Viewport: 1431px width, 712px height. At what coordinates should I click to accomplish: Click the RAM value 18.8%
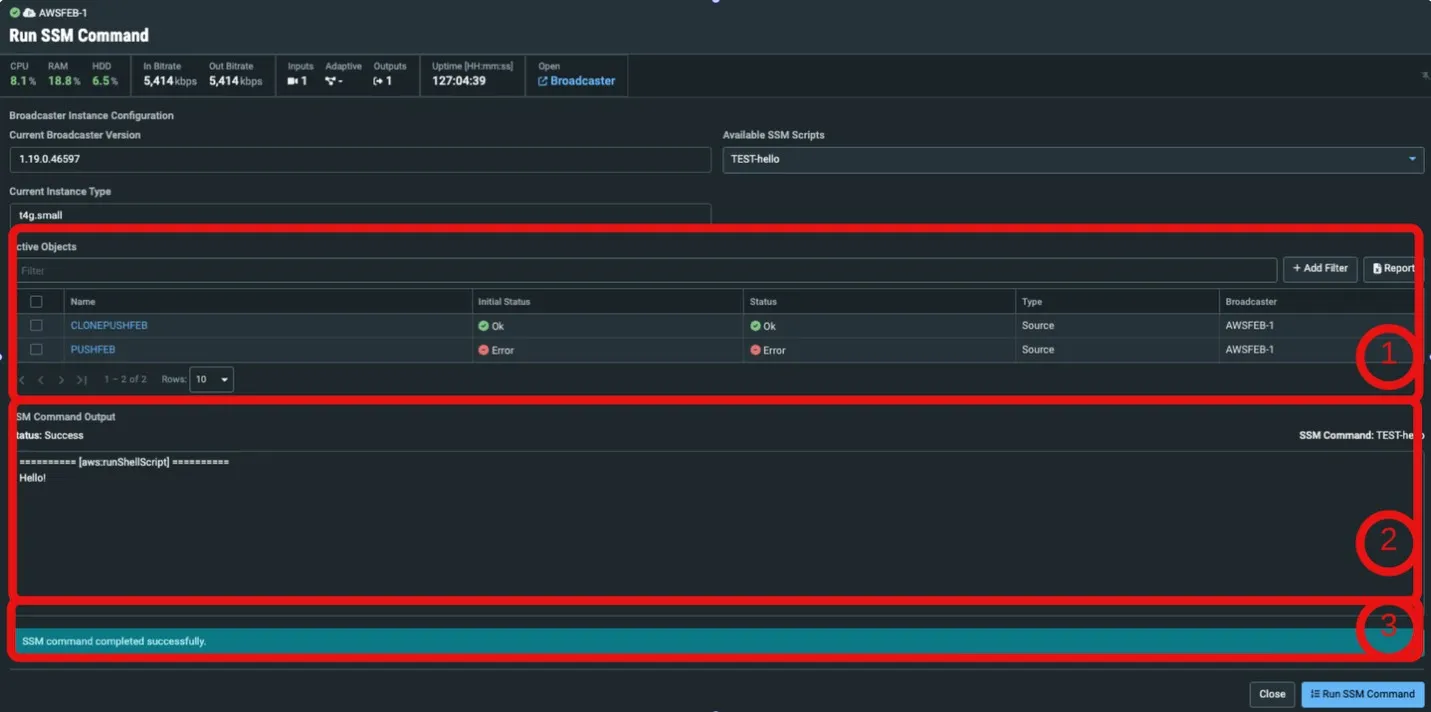click(x=62, y=81)
